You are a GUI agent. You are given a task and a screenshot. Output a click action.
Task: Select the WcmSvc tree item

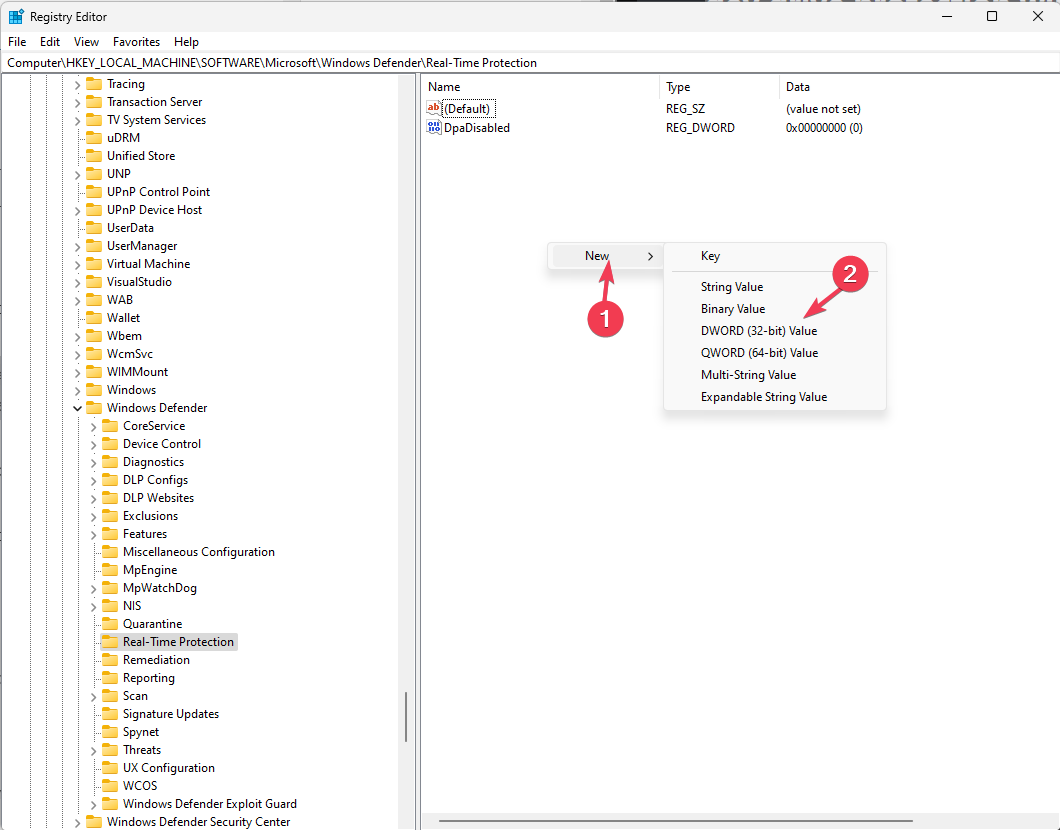(130, 353)
